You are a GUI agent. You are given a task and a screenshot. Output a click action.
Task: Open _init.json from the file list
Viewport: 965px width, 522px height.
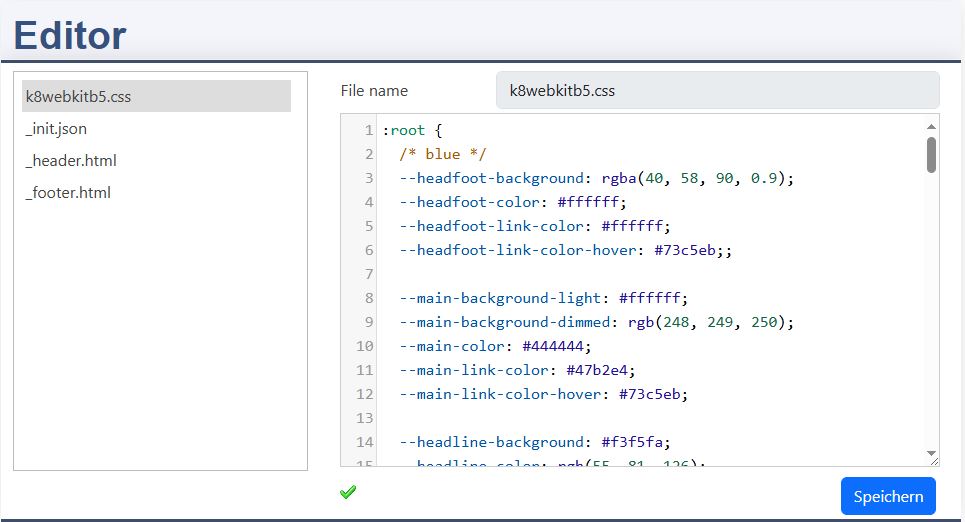coord(156,129)
